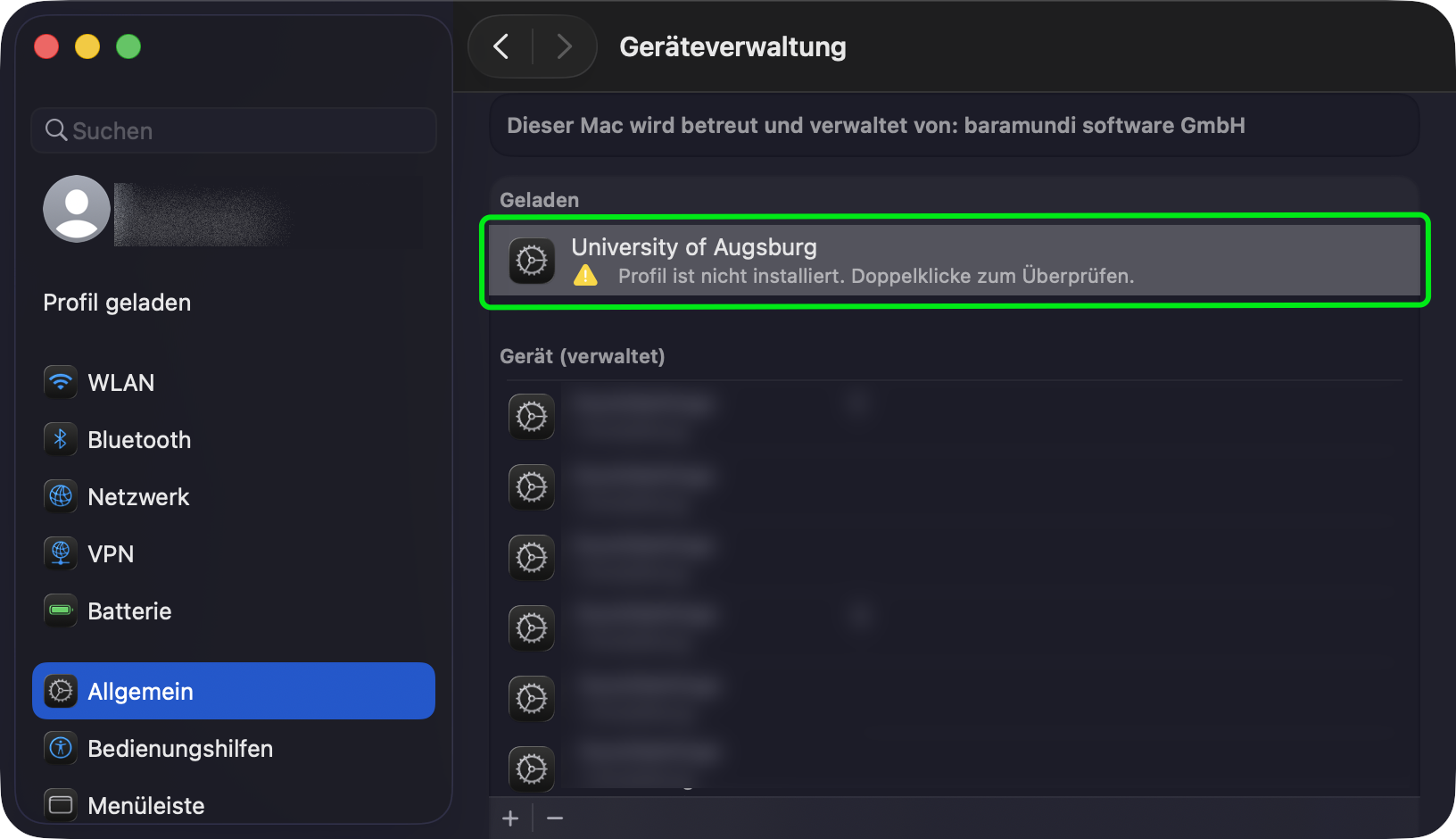Click the Bluetooth icon in sidebar
Screen dimensions: 1456x839
coord(61,440)
